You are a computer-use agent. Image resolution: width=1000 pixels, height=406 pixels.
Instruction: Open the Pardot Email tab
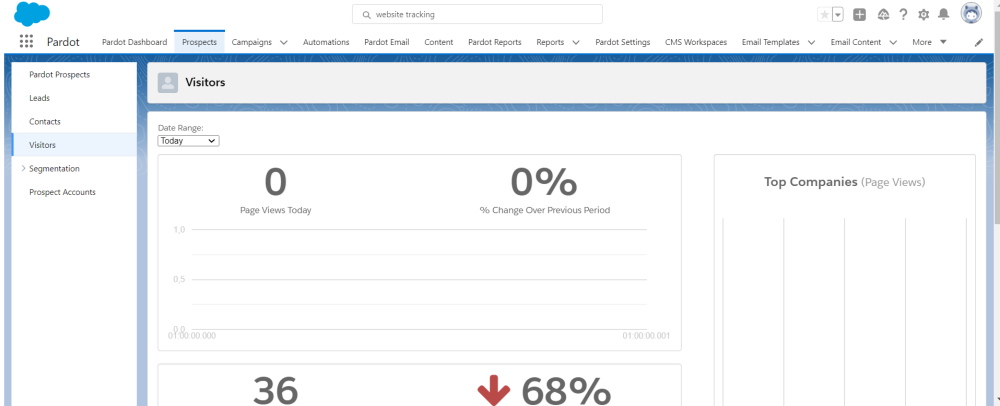click(x=386, y=42)
